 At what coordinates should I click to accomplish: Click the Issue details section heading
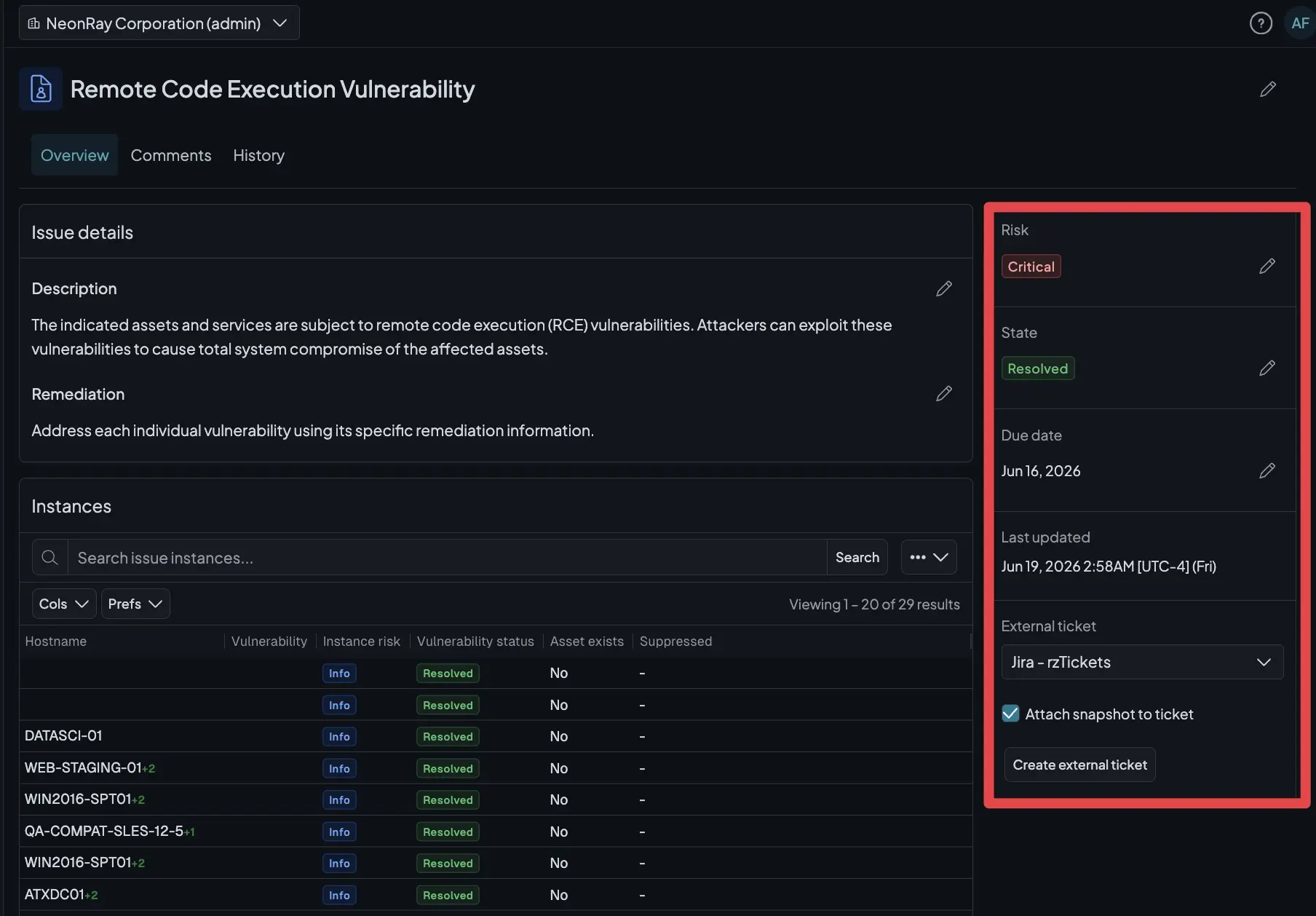tap(82, 232)
